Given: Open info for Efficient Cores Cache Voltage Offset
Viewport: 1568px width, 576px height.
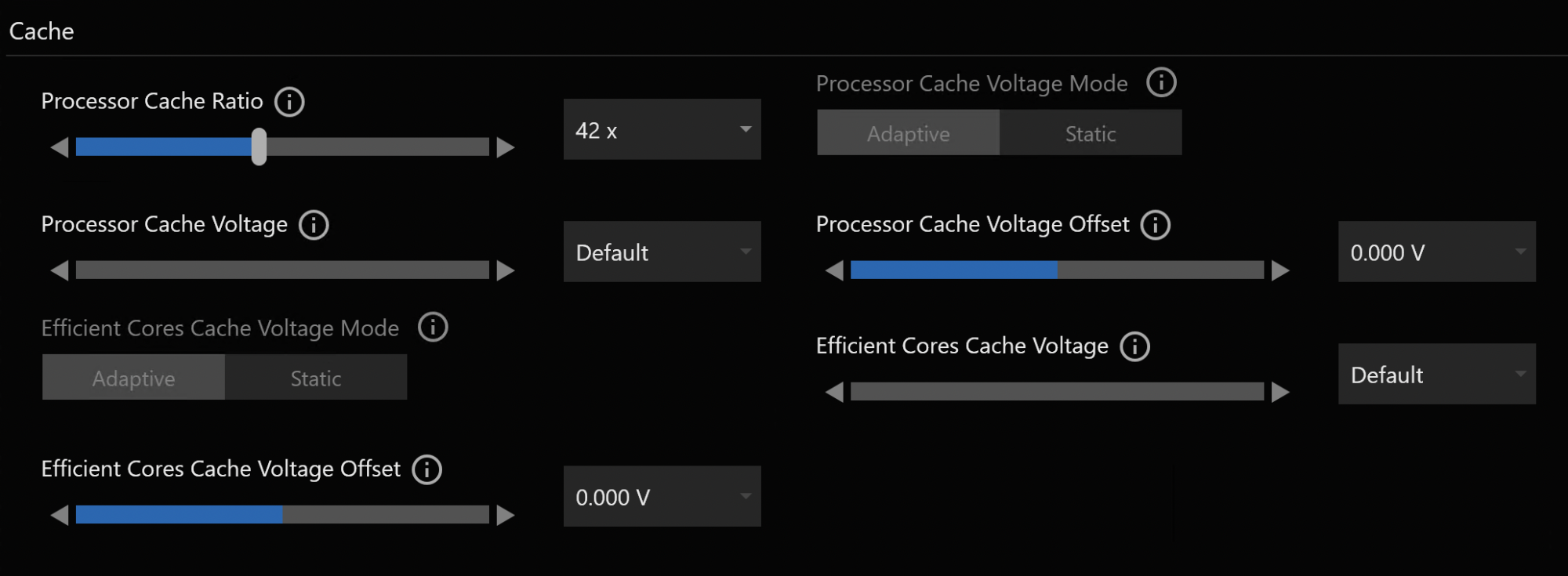Looking at the screenshot, I should coord(427,469).
